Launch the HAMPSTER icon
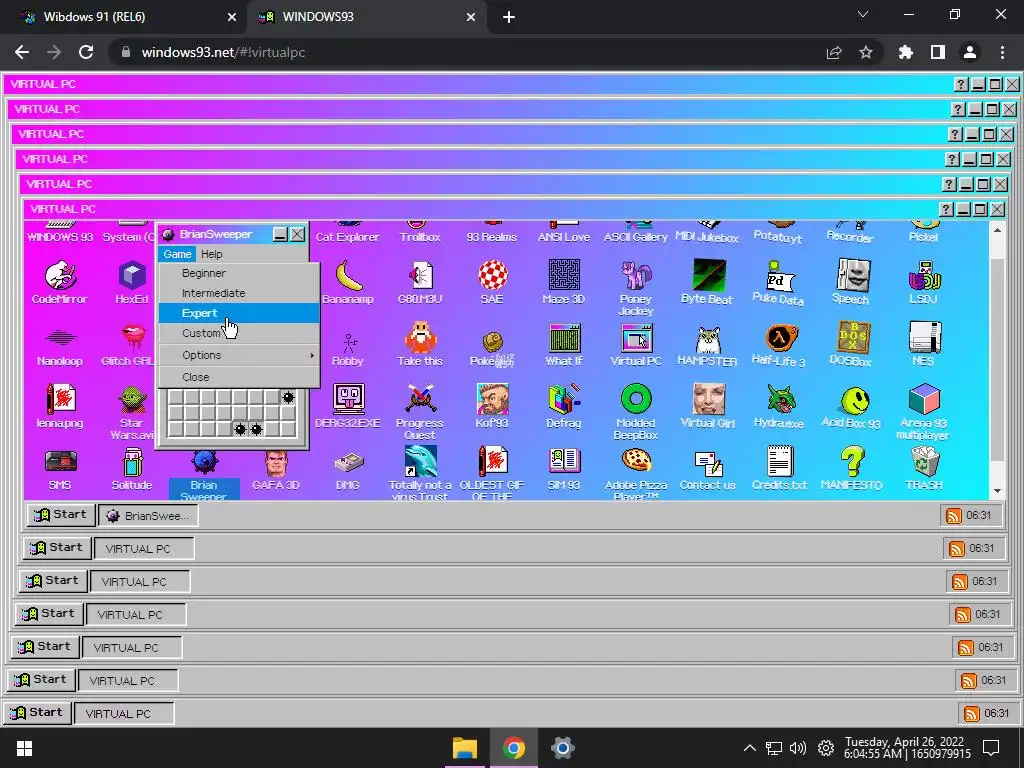This screenshot has height=768, width=1024. [707, 344]
